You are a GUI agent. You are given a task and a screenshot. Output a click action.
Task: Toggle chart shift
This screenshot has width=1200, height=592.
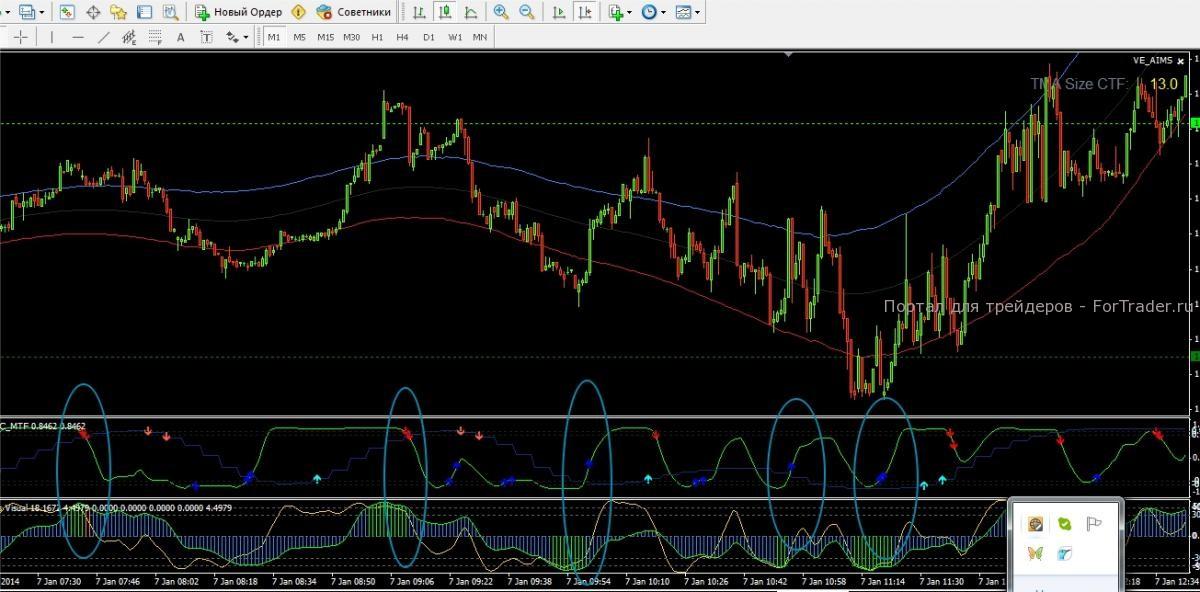(584, 13)
